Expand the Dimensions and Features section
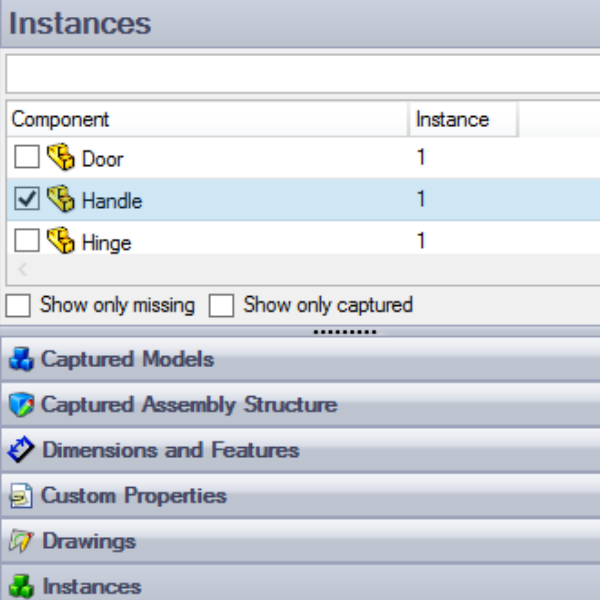The width and height of the screenshot is (600, 600). [300, 450]
